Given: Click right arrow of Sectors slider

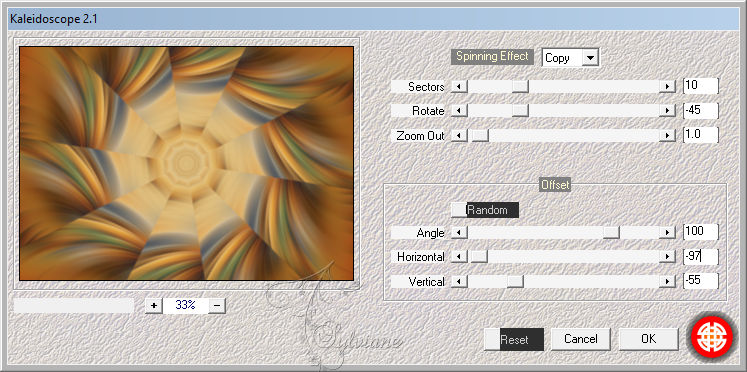Looking at the screenshot, I should coord(667,87).
